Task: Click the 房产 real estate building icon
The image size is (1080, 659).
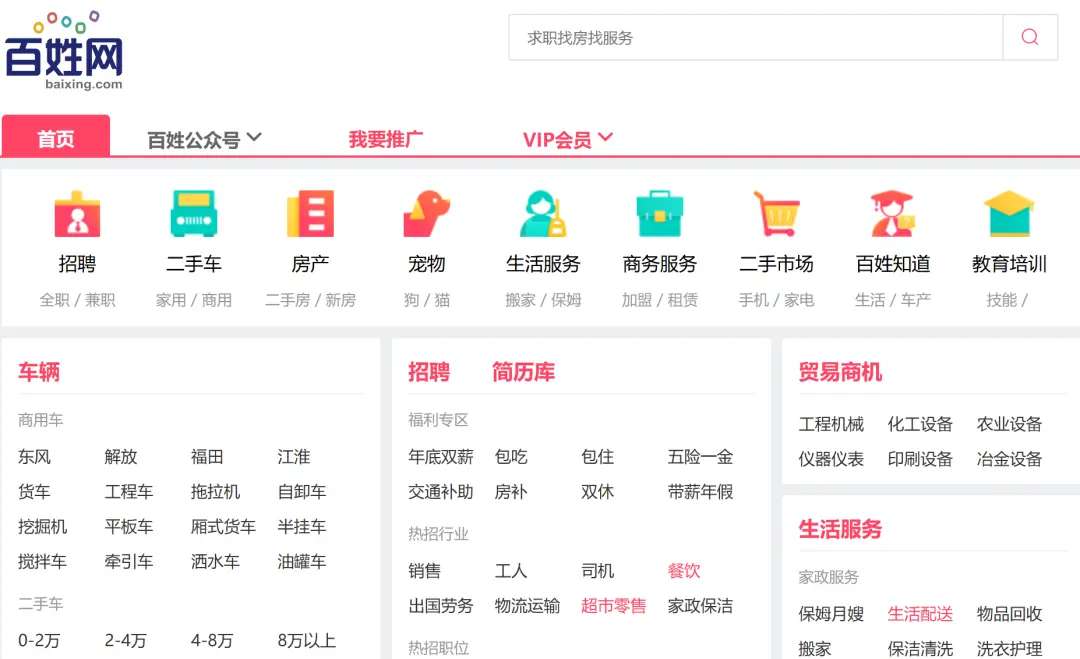Action: [x=310, y=212]
